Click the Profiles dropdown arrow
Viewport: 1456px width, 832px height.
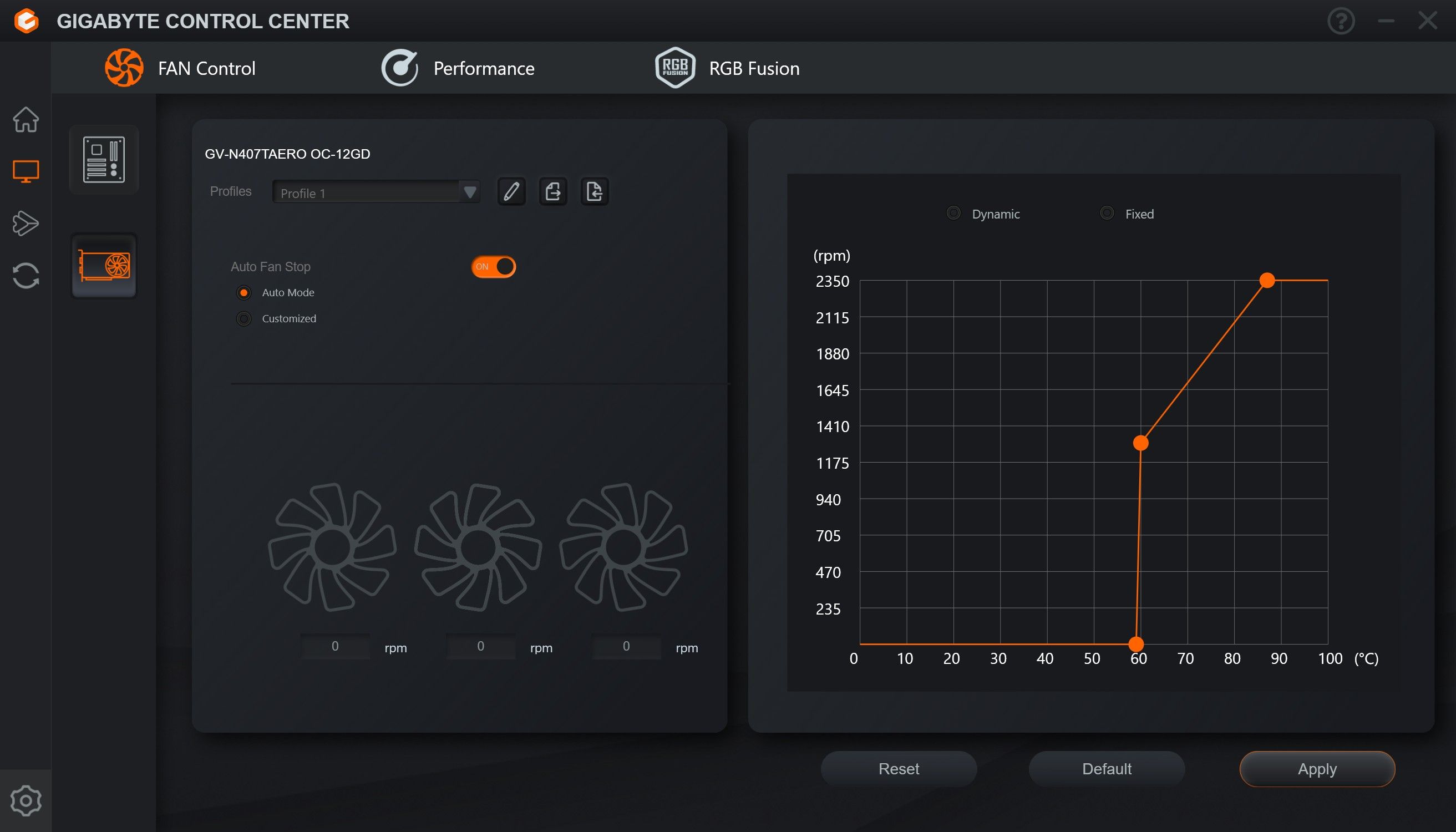coord(470,192)
